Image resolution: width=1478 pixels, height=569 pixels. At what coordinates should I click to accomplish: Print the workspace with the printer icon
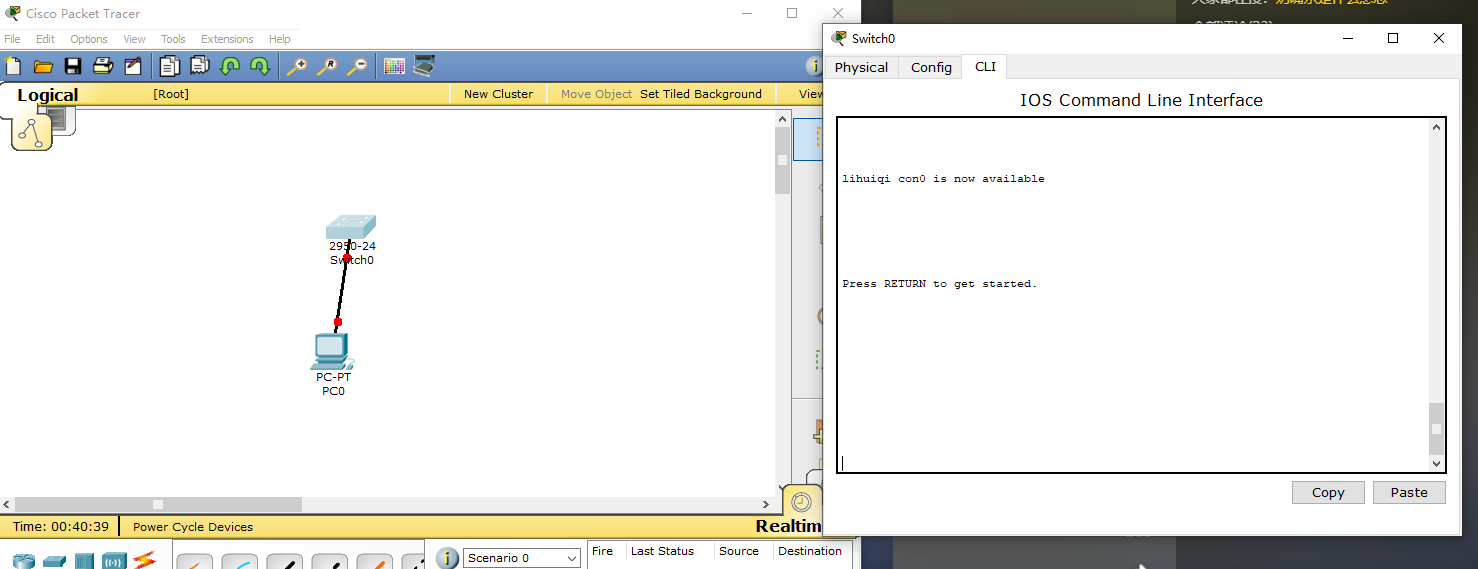coord(103,67)
